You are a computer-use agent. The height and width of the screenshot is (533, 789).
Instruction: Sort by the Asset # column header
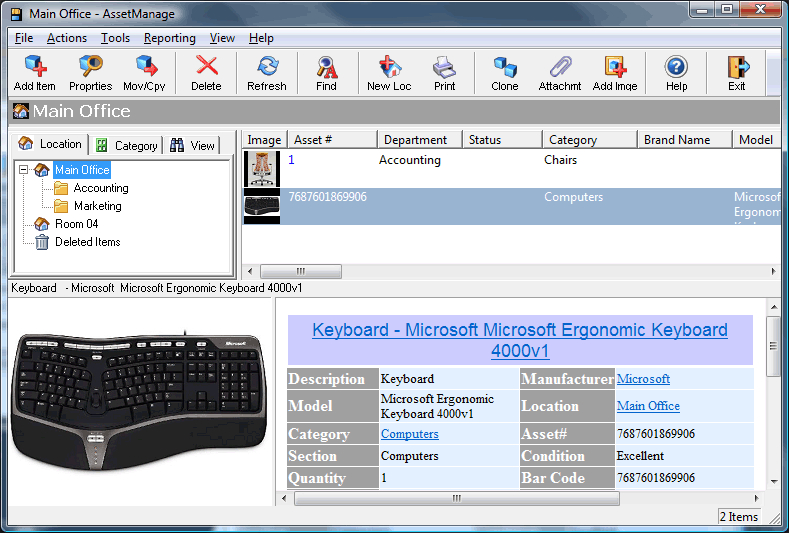(x=332, y=140)
